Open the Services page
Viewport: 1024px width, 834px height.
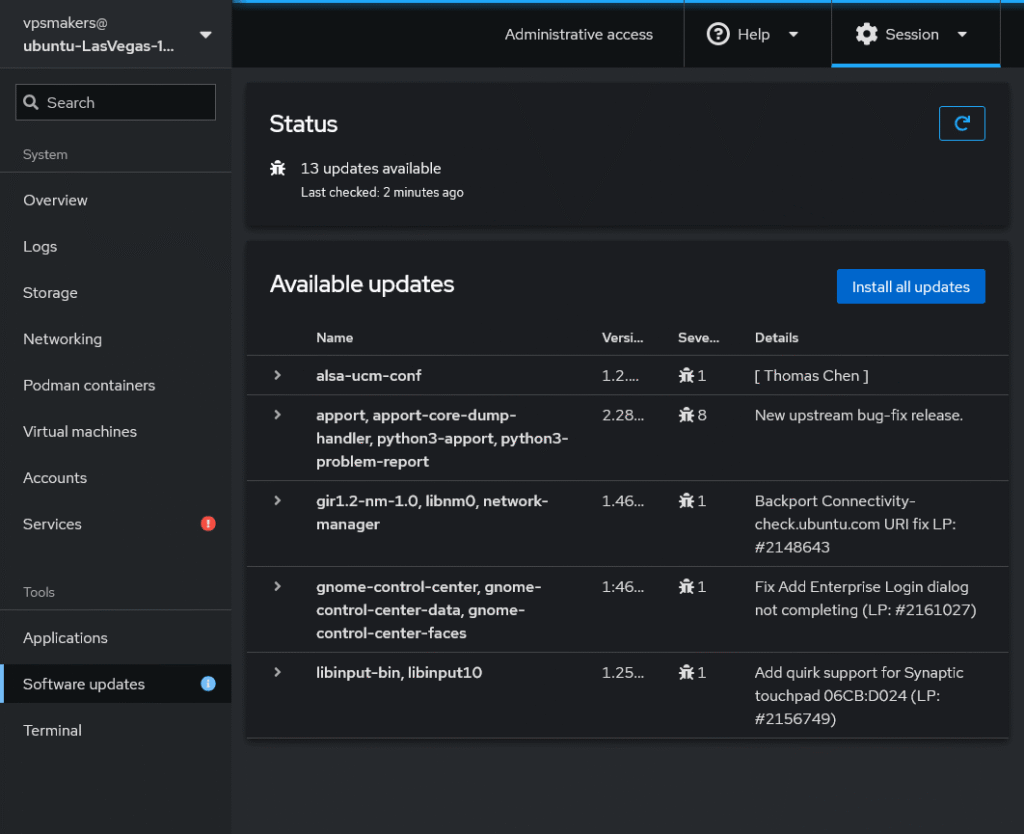[116, 524]
